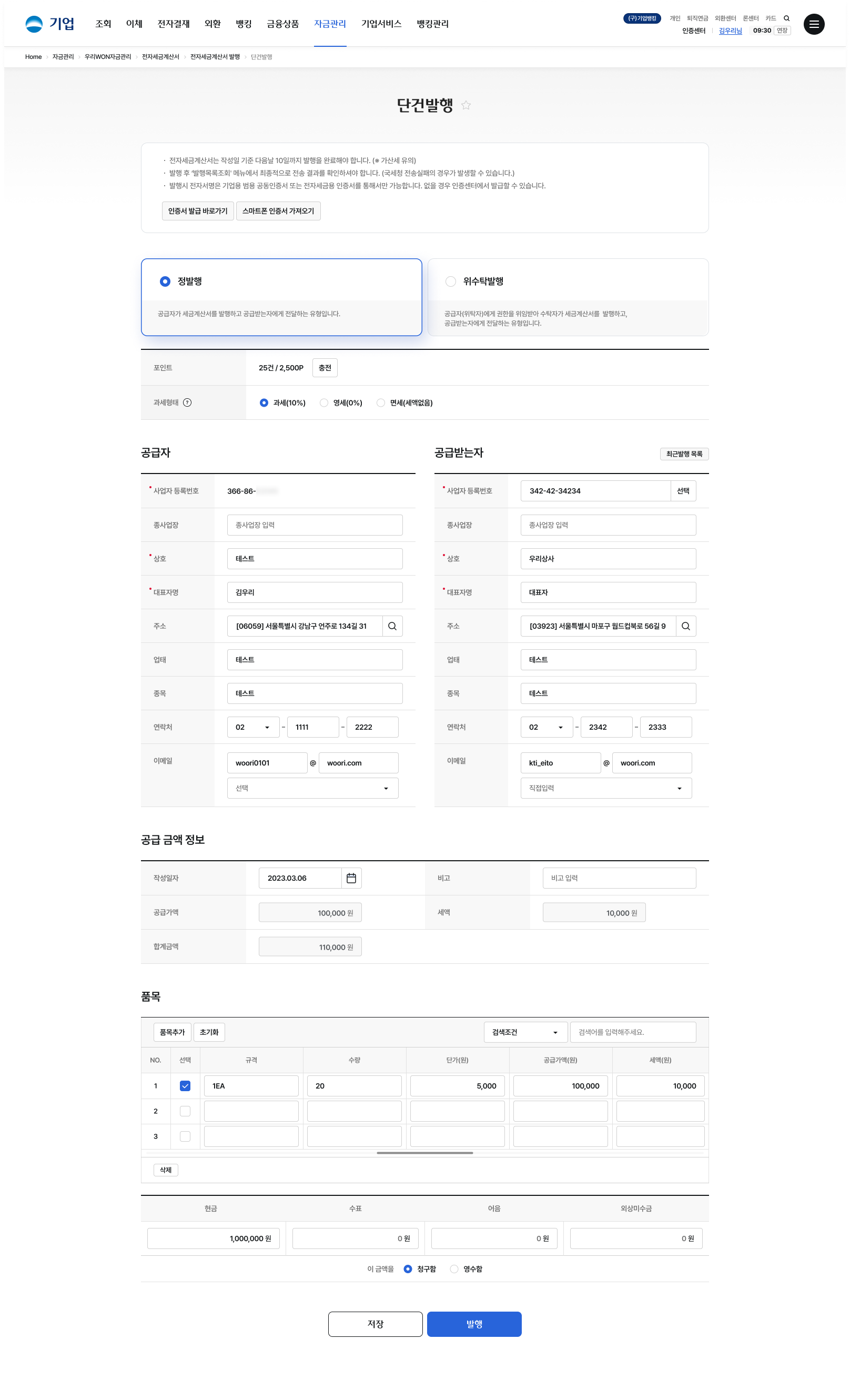
Task: Open the calendar picker for 작성일자
Action: 351,878
